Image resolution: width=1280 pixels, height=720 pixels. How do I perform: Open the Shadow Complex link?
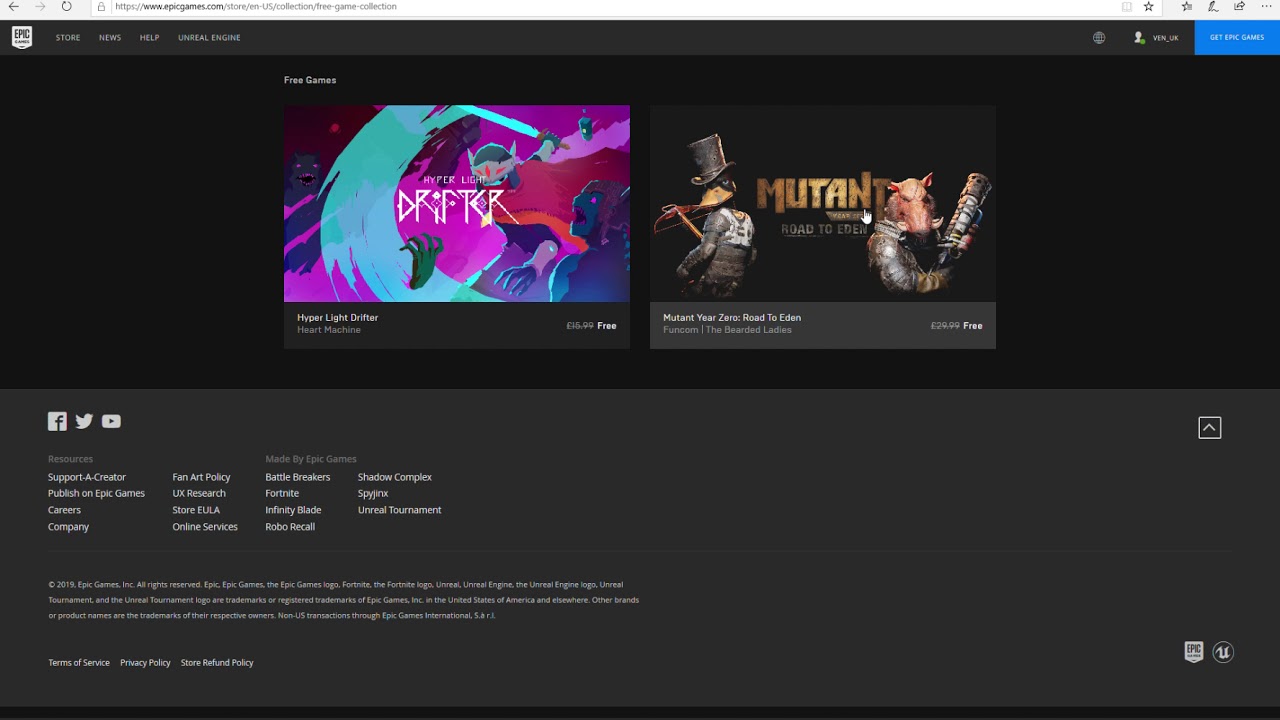[395, 477]
